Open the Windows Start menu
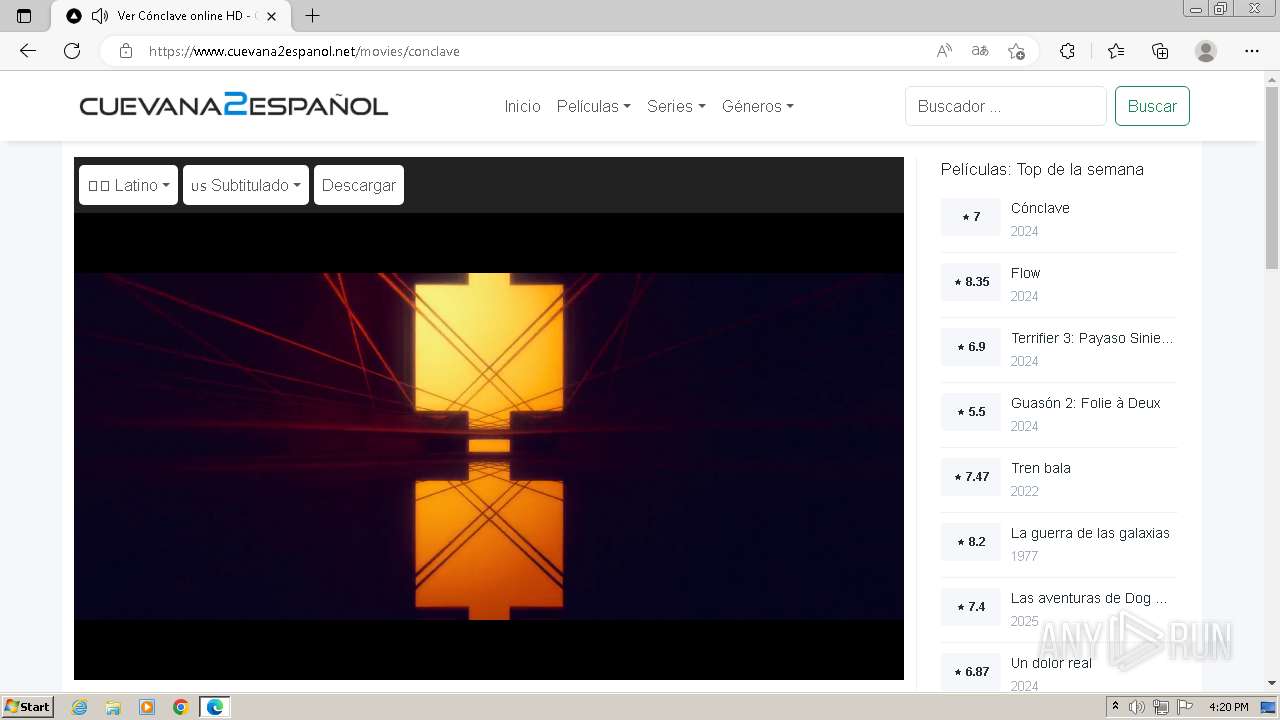The image size is (1280, 720). click(x=28, y=707)
